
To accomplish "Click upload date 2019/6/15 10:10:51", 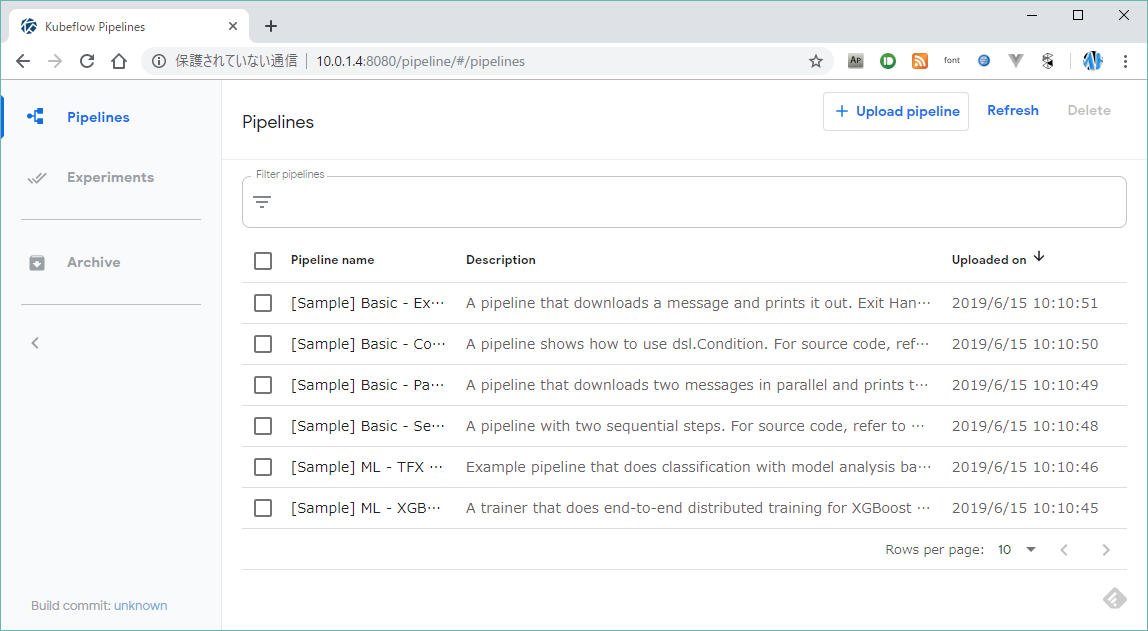I will tap(1025, 303).
